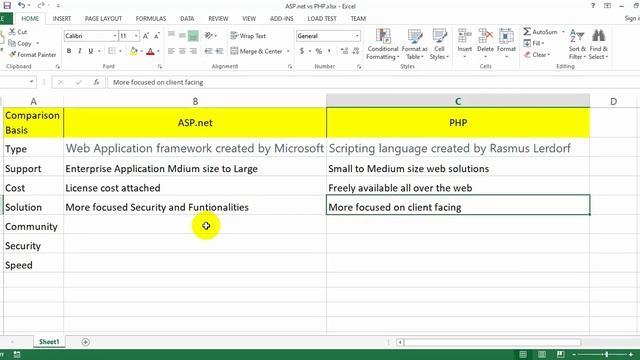Open the VIEW tab
This screenshot has height=360, width=640.
[x=249, y=19]
